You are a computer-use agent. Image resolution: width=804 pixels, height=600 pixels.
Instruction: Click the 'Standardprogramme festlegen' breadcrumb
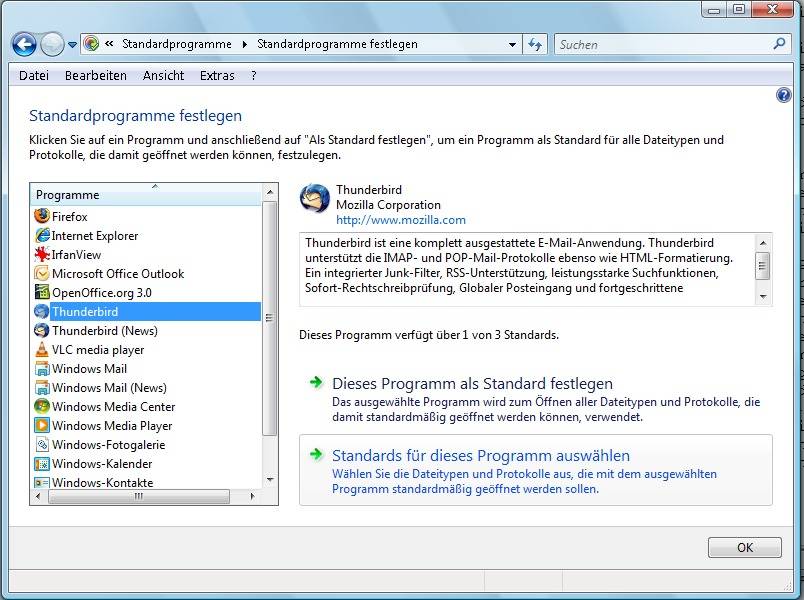coord(337,44)
